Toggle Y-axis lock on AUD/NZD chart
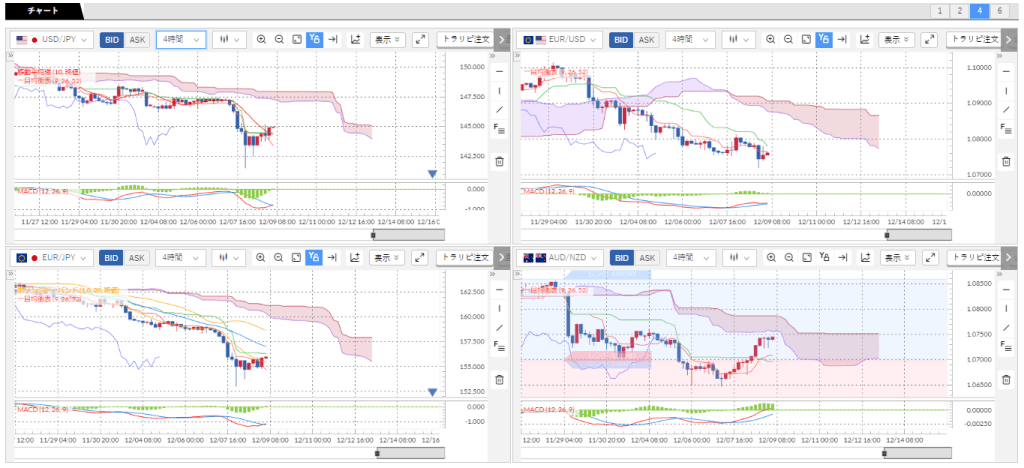 [824, 258]
